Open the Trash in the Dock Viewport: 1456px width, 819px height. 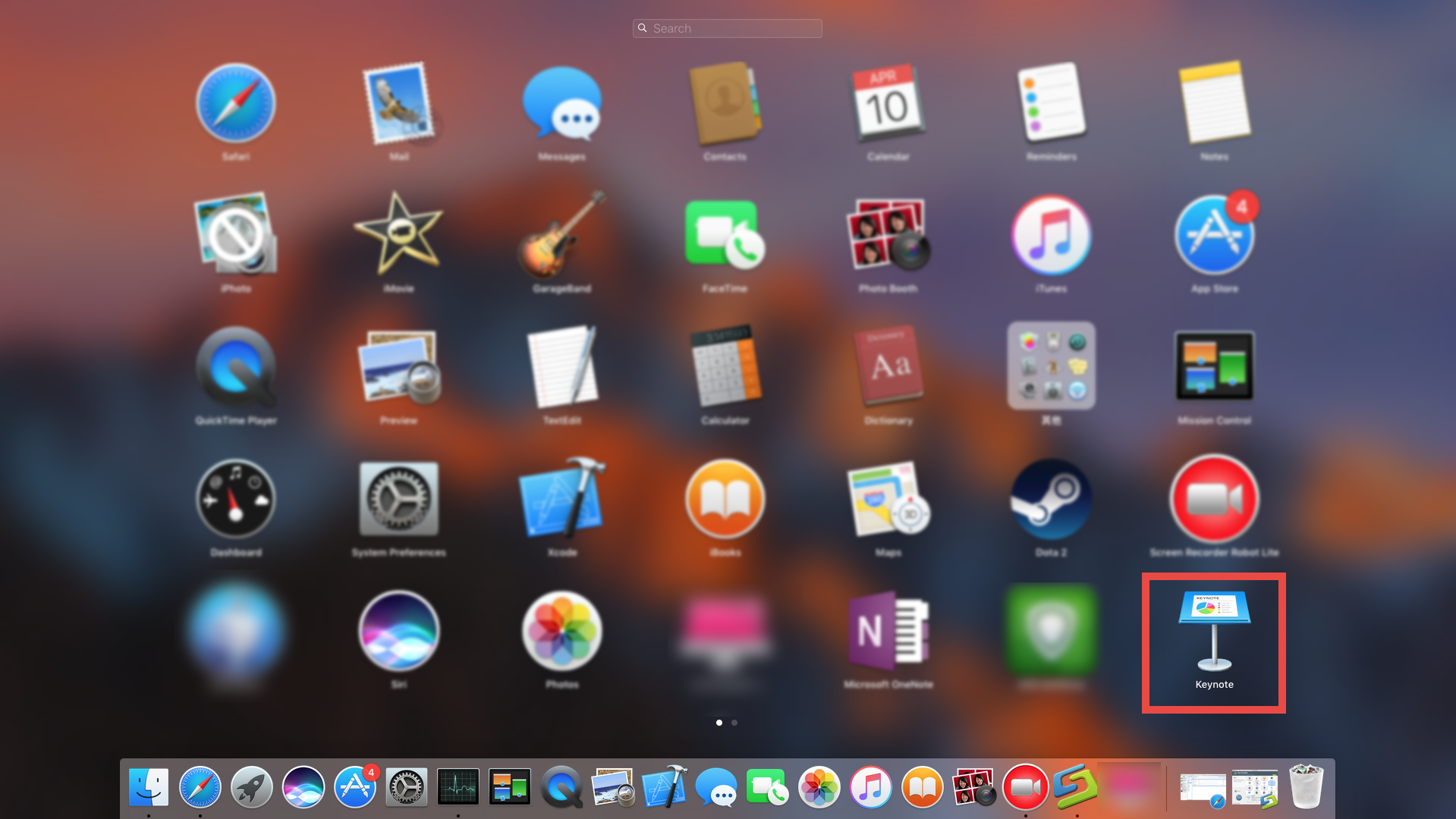1307,787
